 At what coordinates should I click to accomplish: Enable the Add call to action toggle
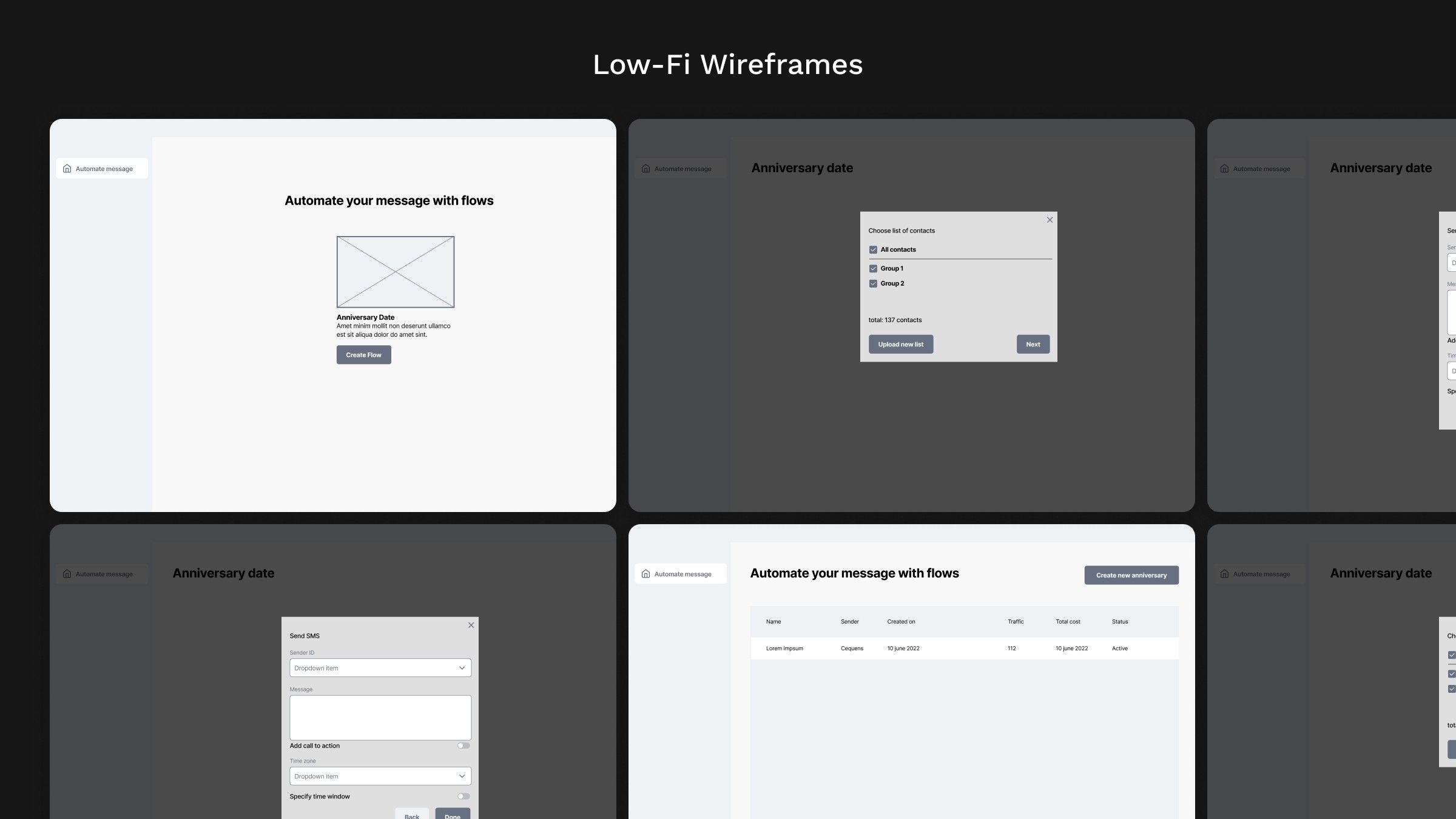463,746
